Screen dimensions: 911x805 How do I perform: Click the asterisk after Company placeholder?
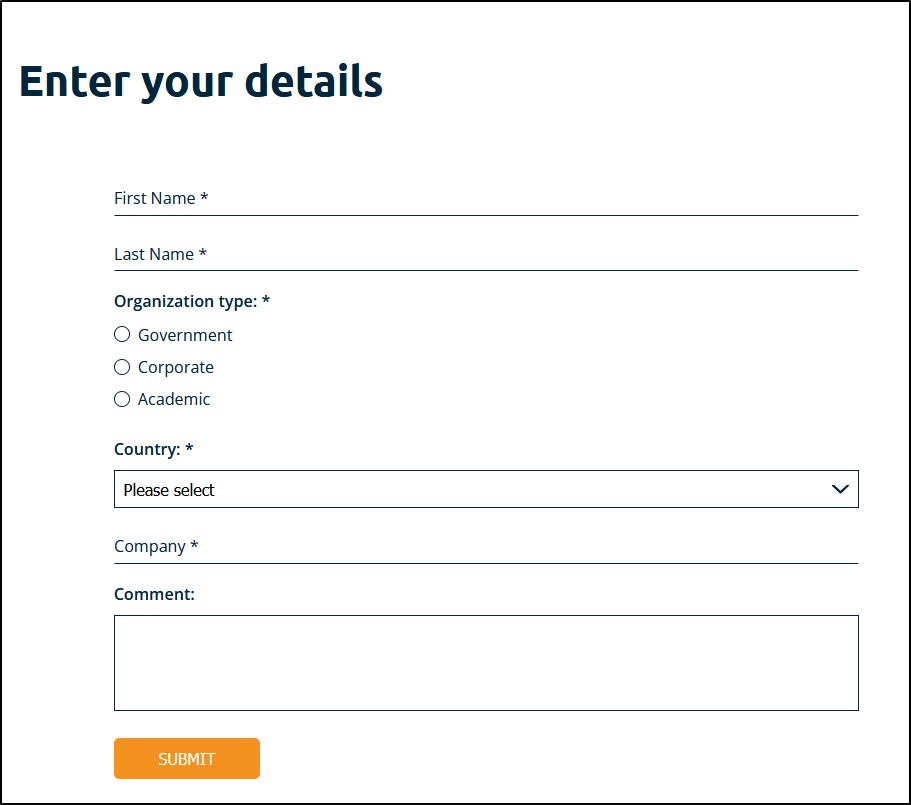pyautogui.click(x=194, y=544)
